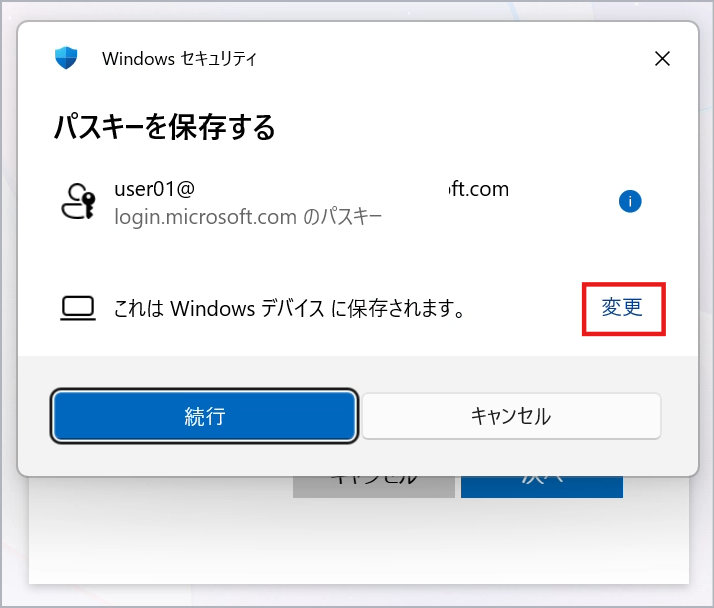Click the laptop device icon
The width and height of the screenshot is (714, 608).
coord(78,308)
